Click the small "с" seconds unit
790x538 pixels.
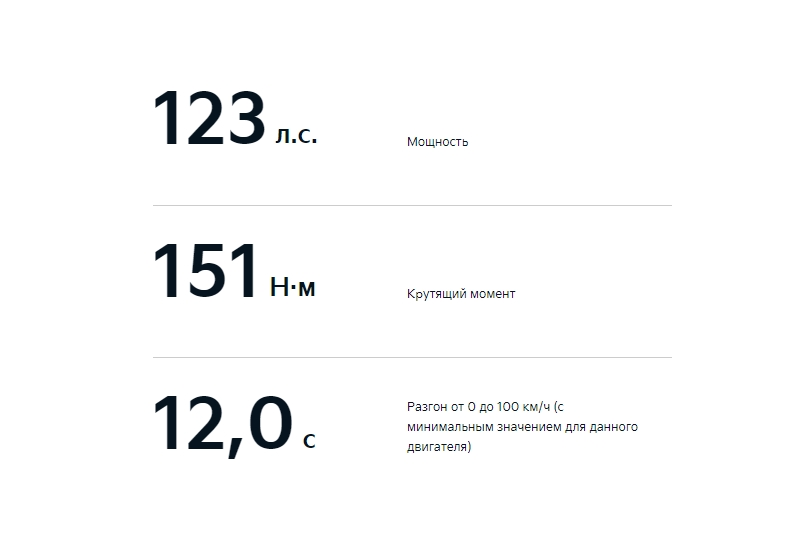pos(309,441)
